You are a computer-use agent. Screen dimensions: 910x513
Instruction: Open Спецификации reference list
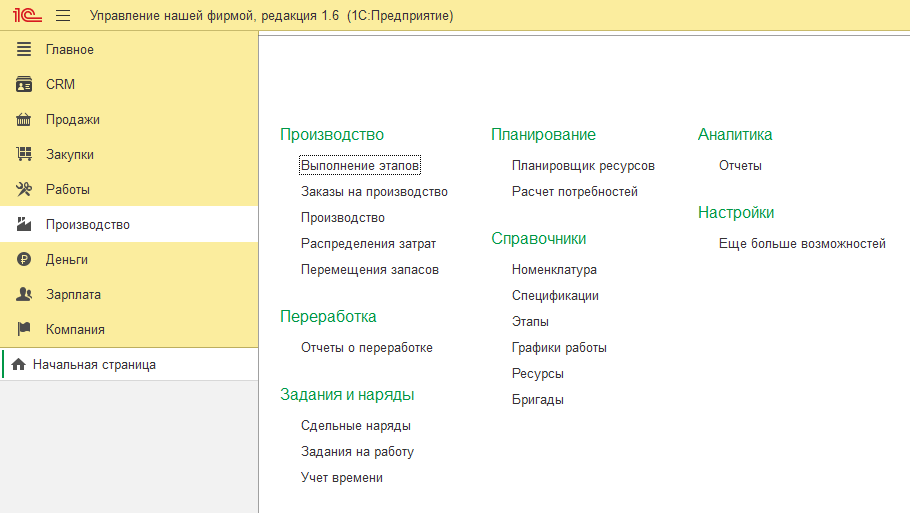click(x=555, y=296)
